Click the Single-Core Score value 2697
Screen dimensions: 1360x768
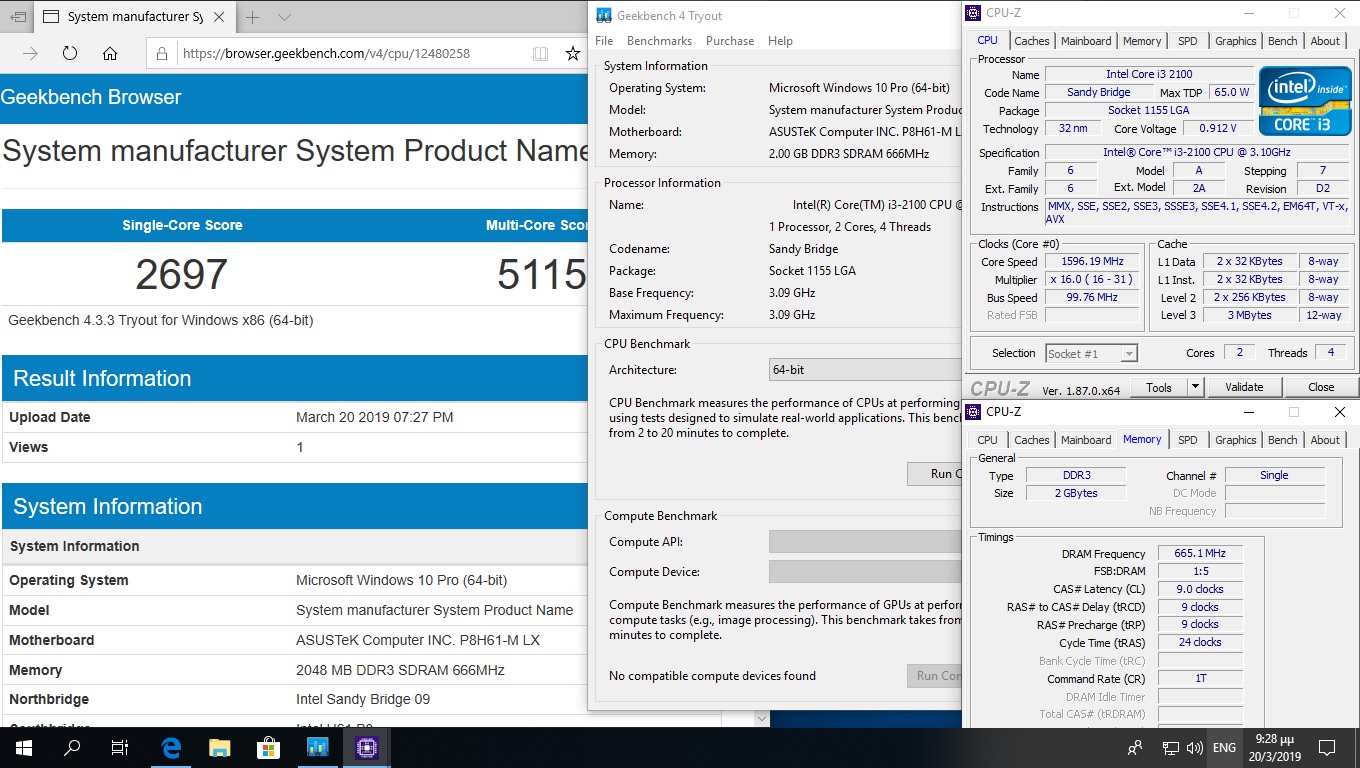(181, 275)
